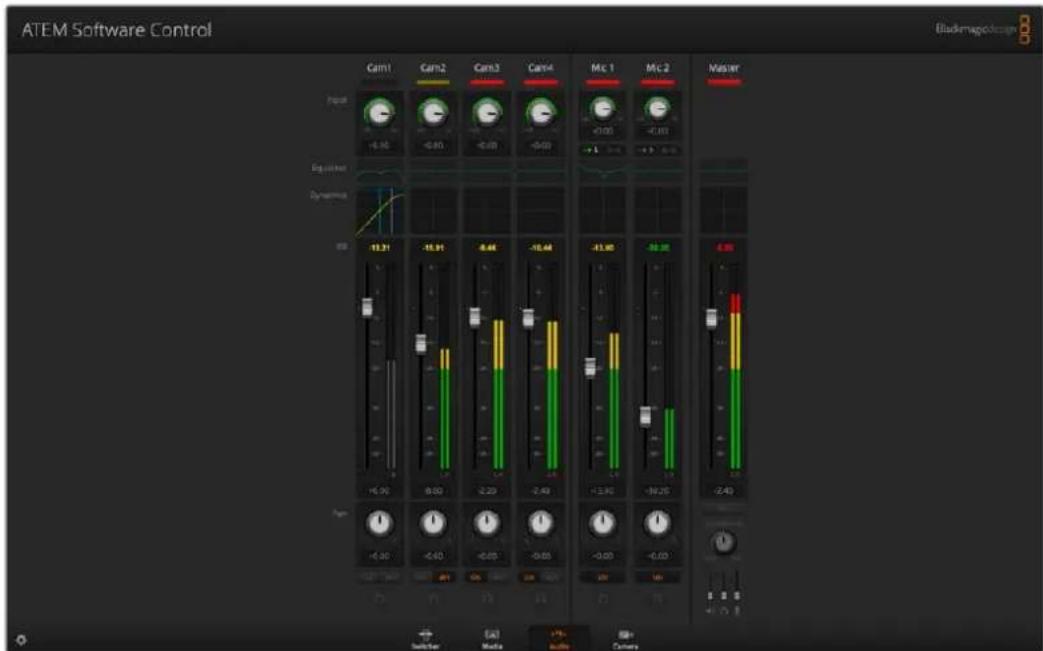Click the Cam1 fader handle
This screenshot has height=651, width=1043.
[367, 307]
